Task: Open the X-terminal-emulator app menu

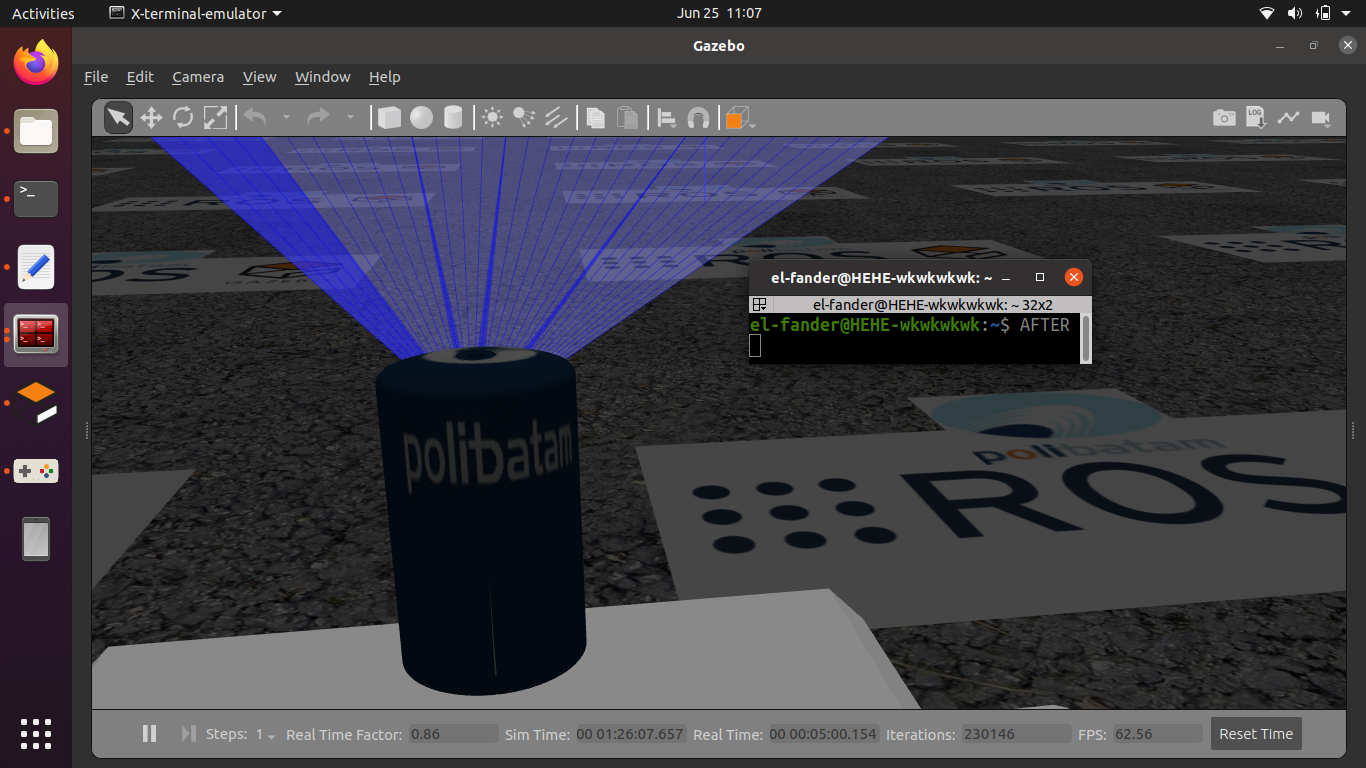Action: click(195, 13)
